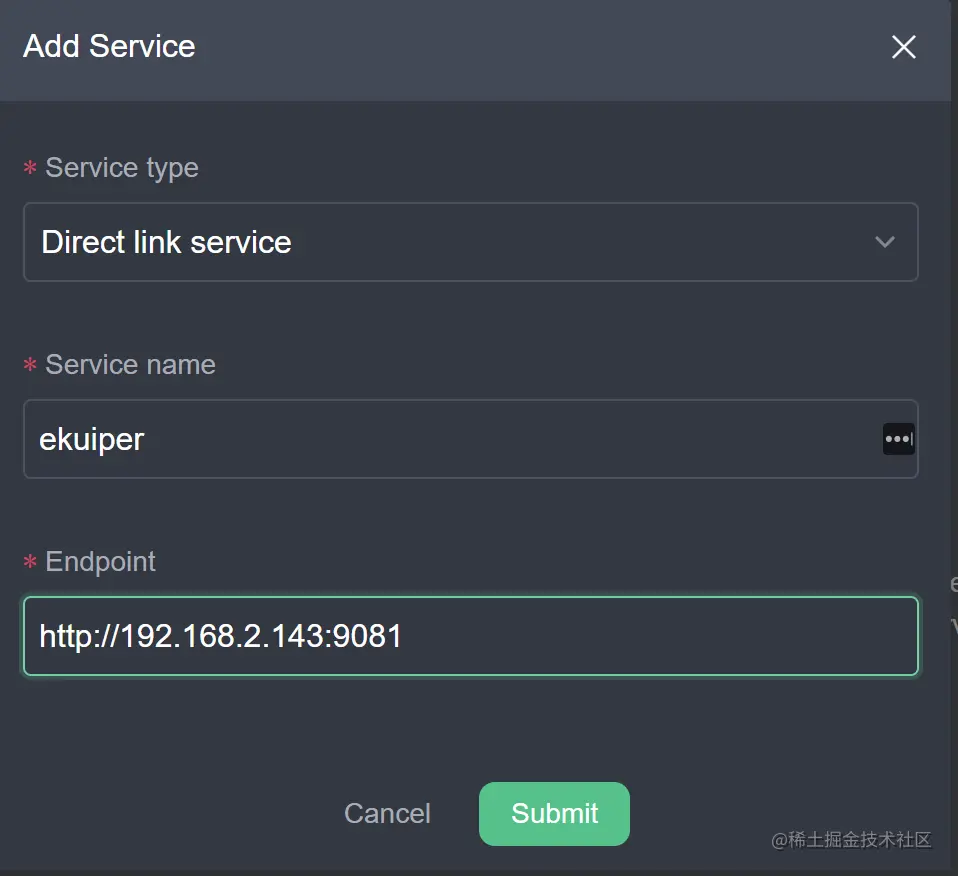
Task: Cancel adding the service
Action: (x=387, y=814)
